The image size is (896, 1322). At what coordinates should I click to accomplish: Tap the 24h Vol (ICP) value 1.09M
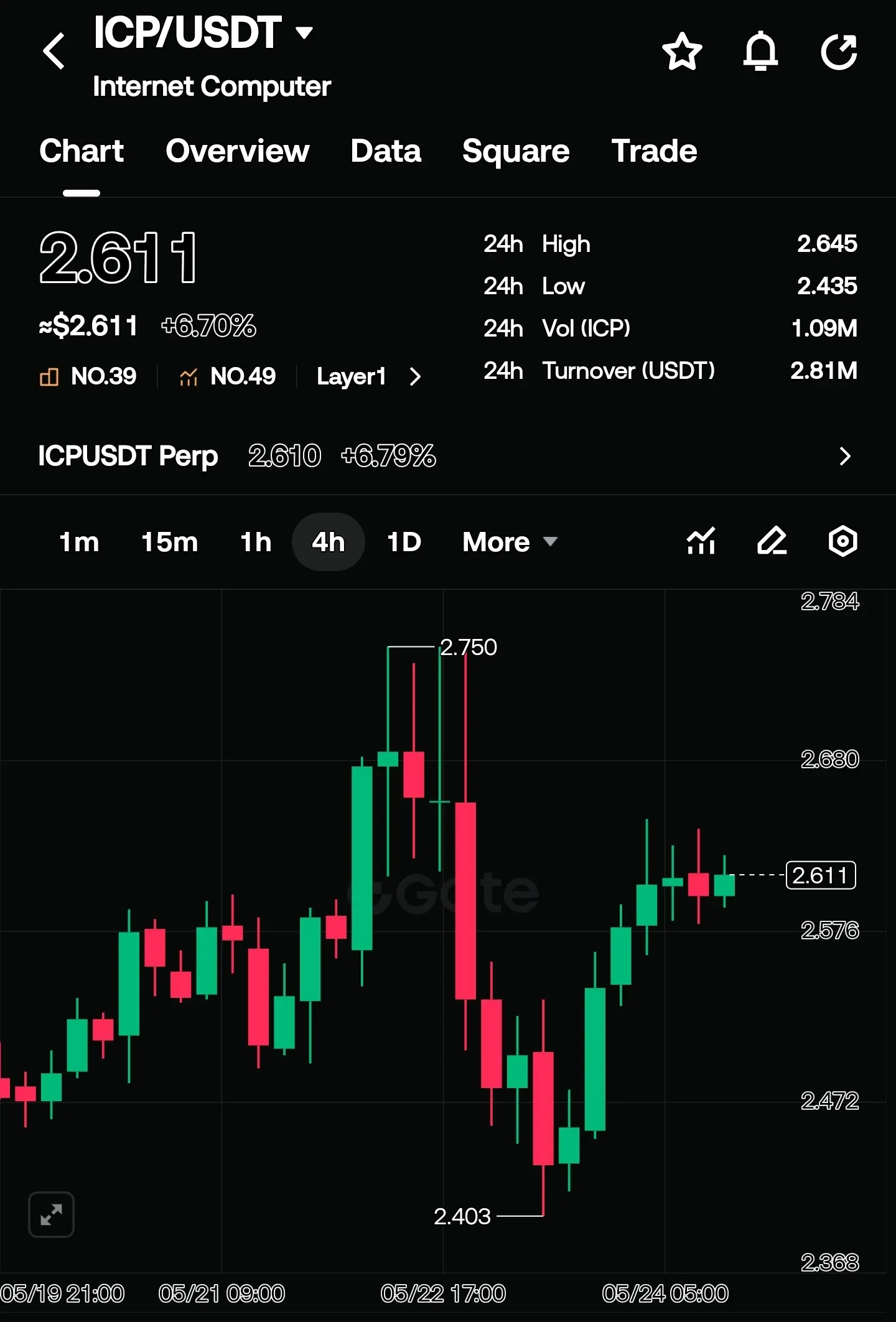824,328
